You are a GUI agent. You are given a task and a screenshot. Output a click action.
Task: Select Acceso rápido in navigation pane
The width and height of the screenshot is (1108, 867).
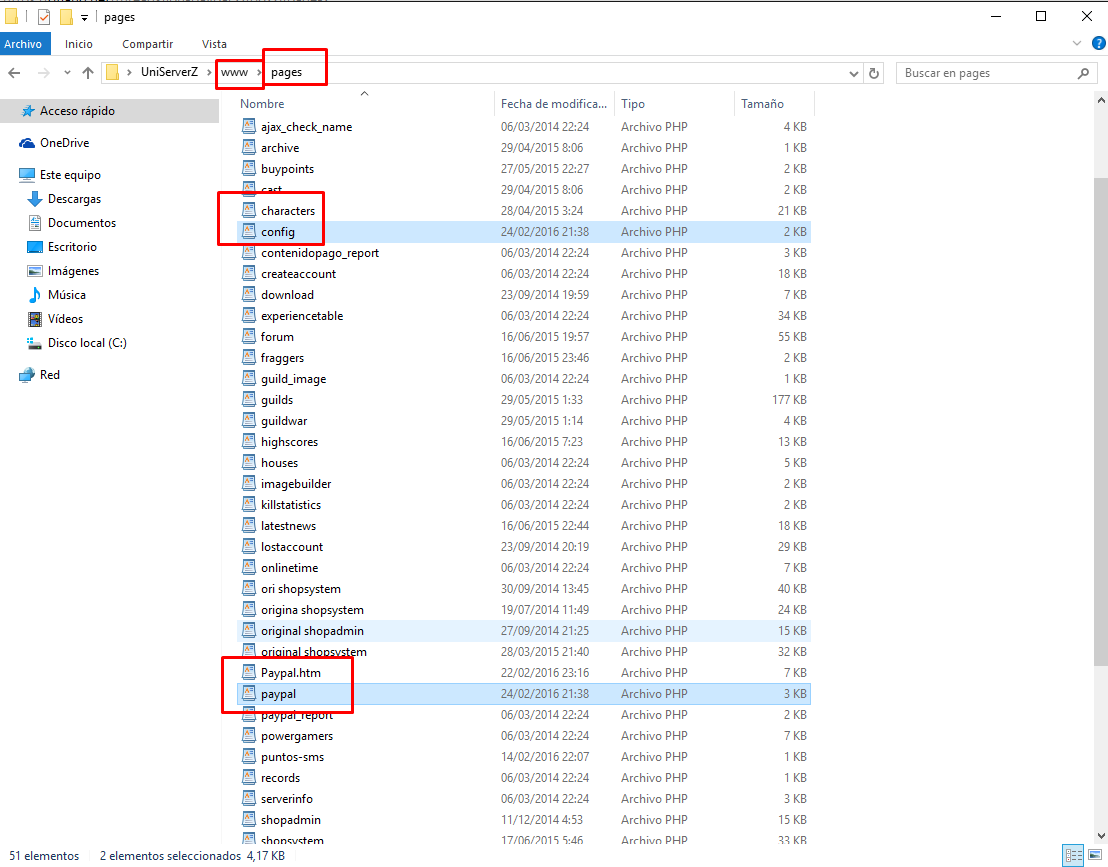click(x=77, y=111)
